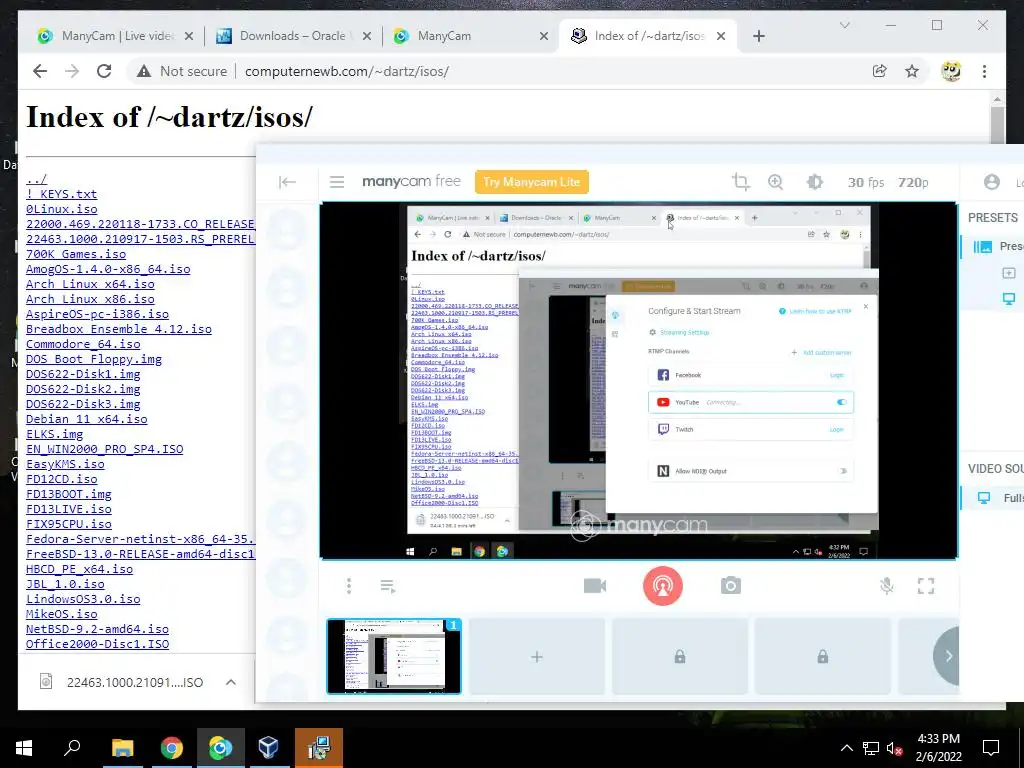This screenshot has height=768, width=1024.
Task: Select the desktop preset monitor icon
Action: pyautogui.click(x=1009, y=299)
